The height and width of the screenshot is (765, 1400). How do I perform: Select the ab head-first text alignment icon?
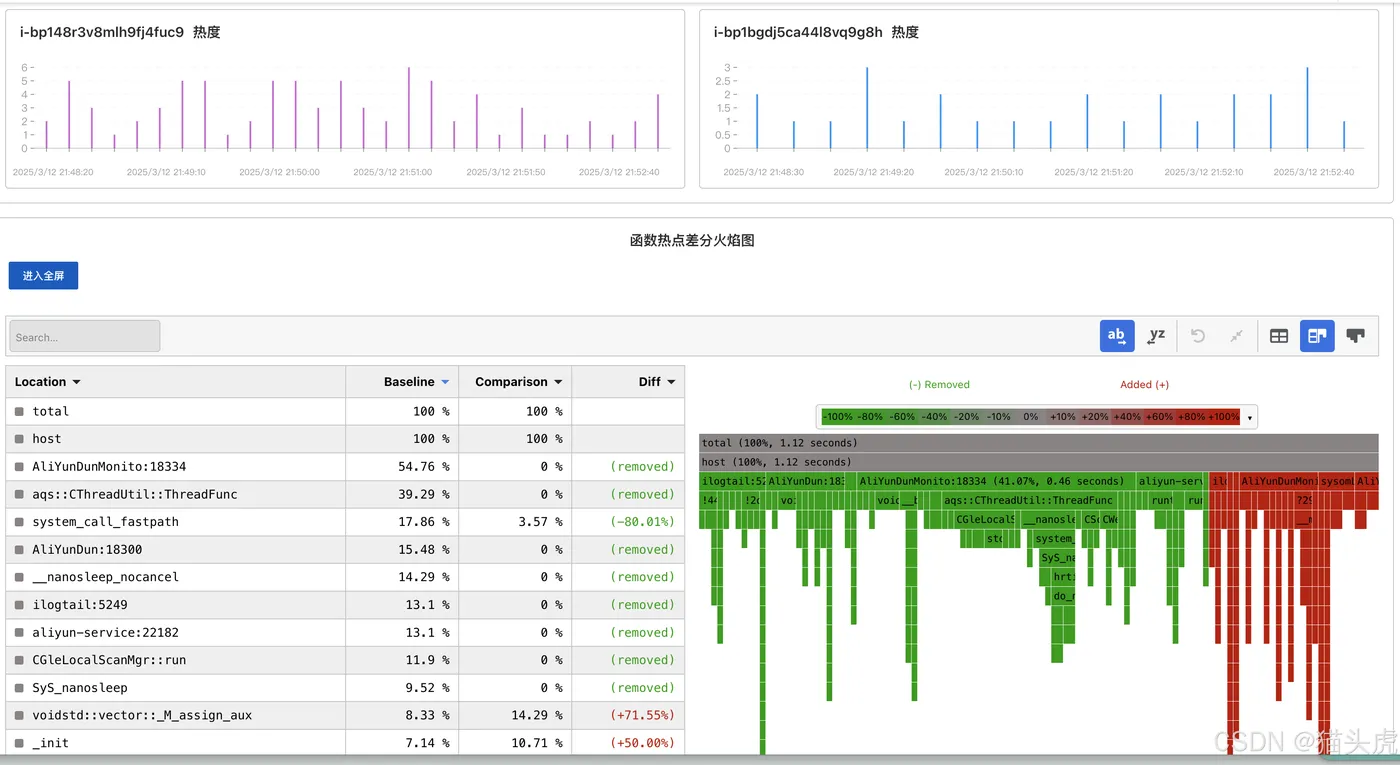1117,336
